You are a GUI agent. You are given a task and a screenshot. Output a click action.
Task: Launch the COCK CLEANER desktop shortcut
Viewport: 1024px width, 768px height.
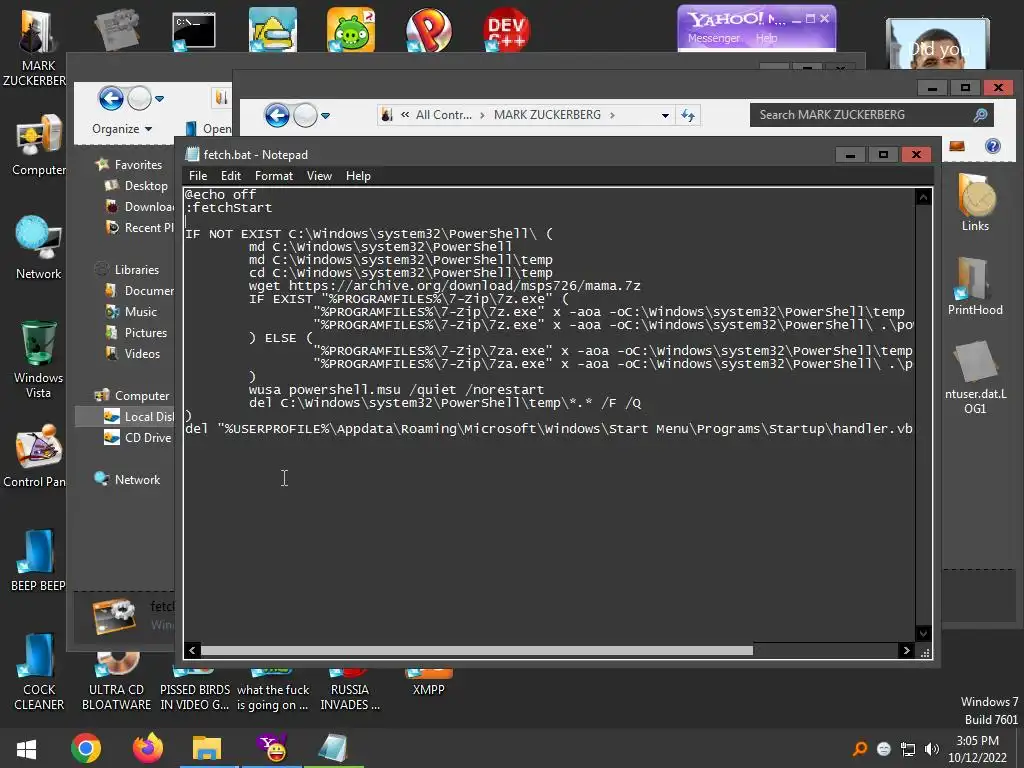click(x=39, y=671)
